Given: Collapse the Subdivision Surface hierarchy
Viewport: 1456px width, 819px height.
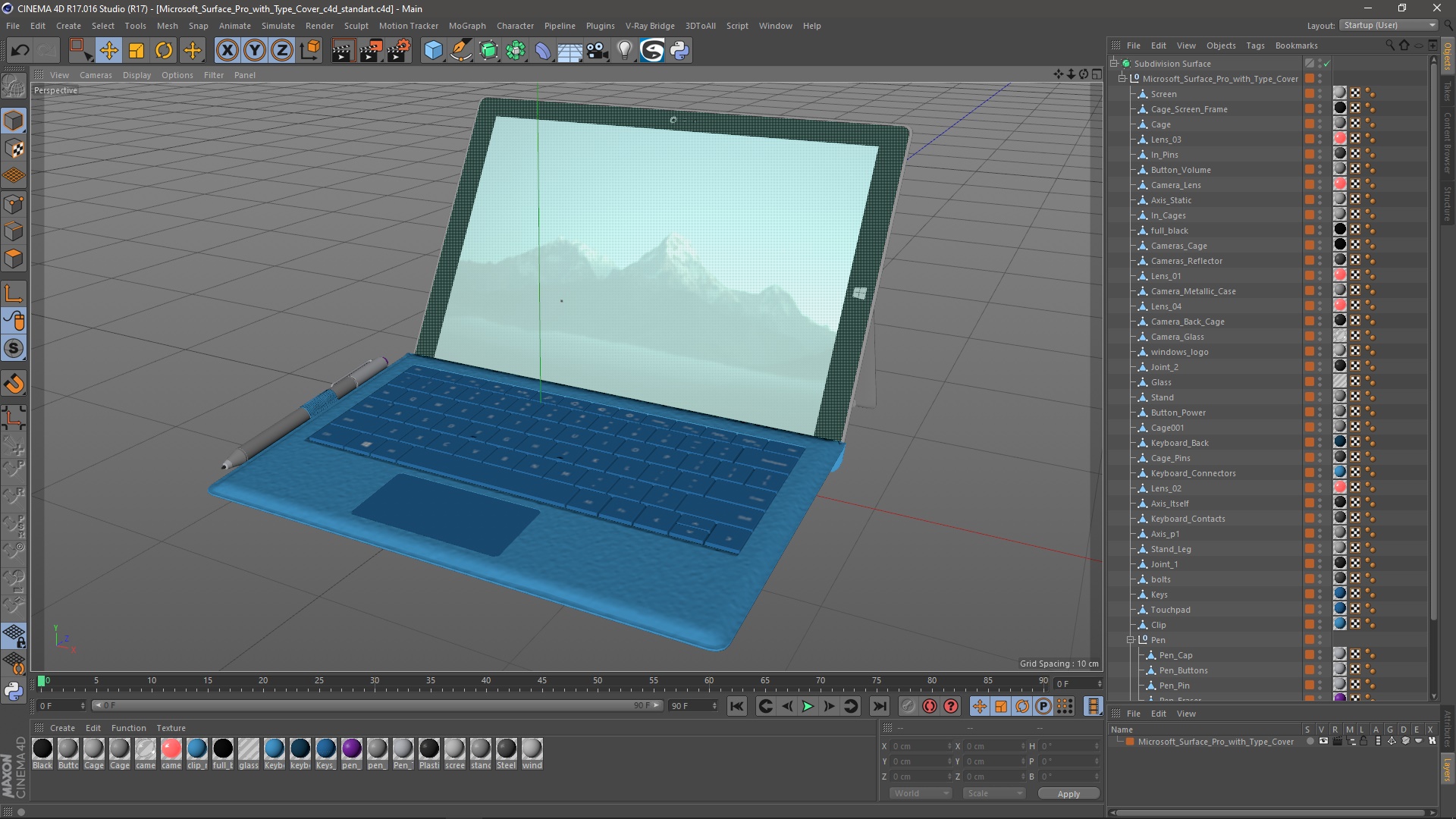Looking at the screenshot, I should click(x=1114, y=64).
